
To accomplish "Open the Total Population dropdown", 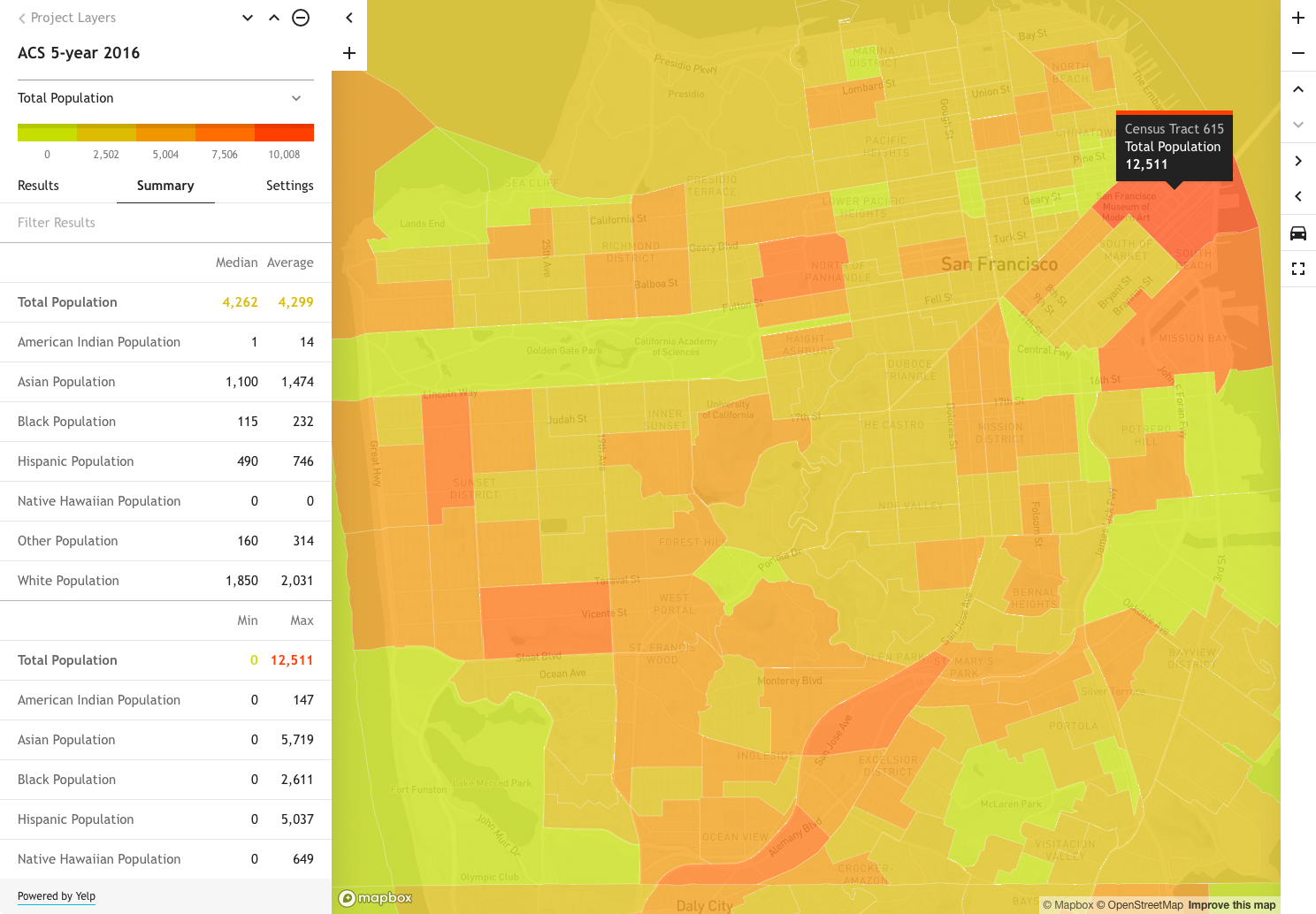I will tap(165, 98).
